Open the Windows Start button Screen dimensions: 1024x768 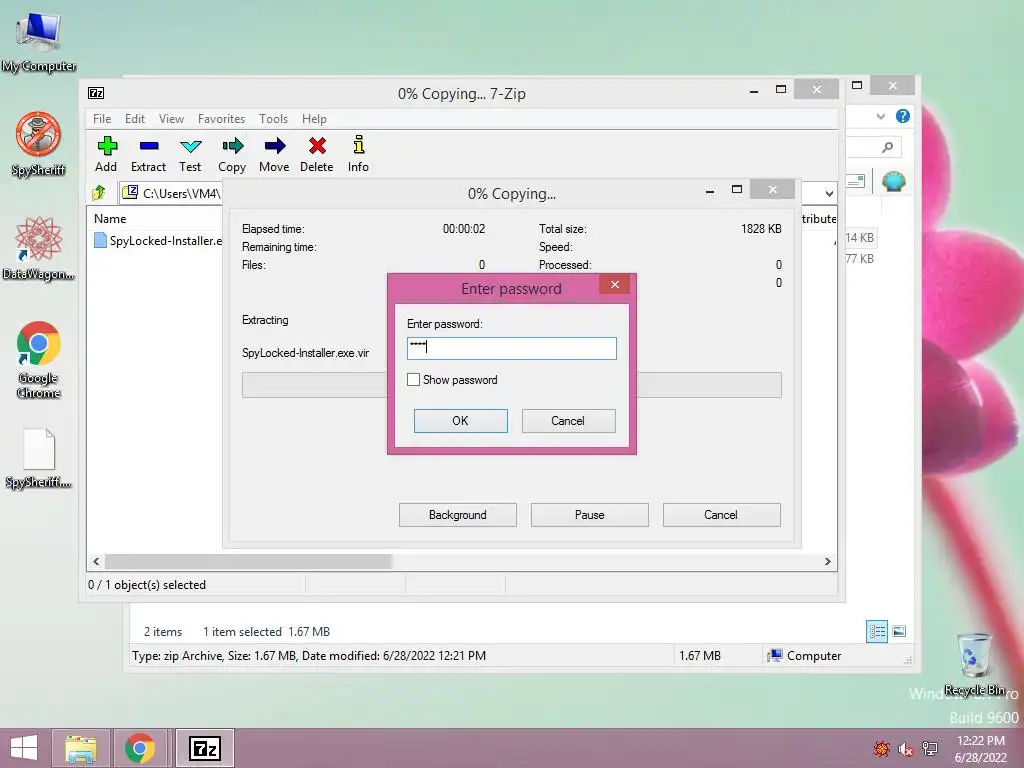[x=24, y=748]
